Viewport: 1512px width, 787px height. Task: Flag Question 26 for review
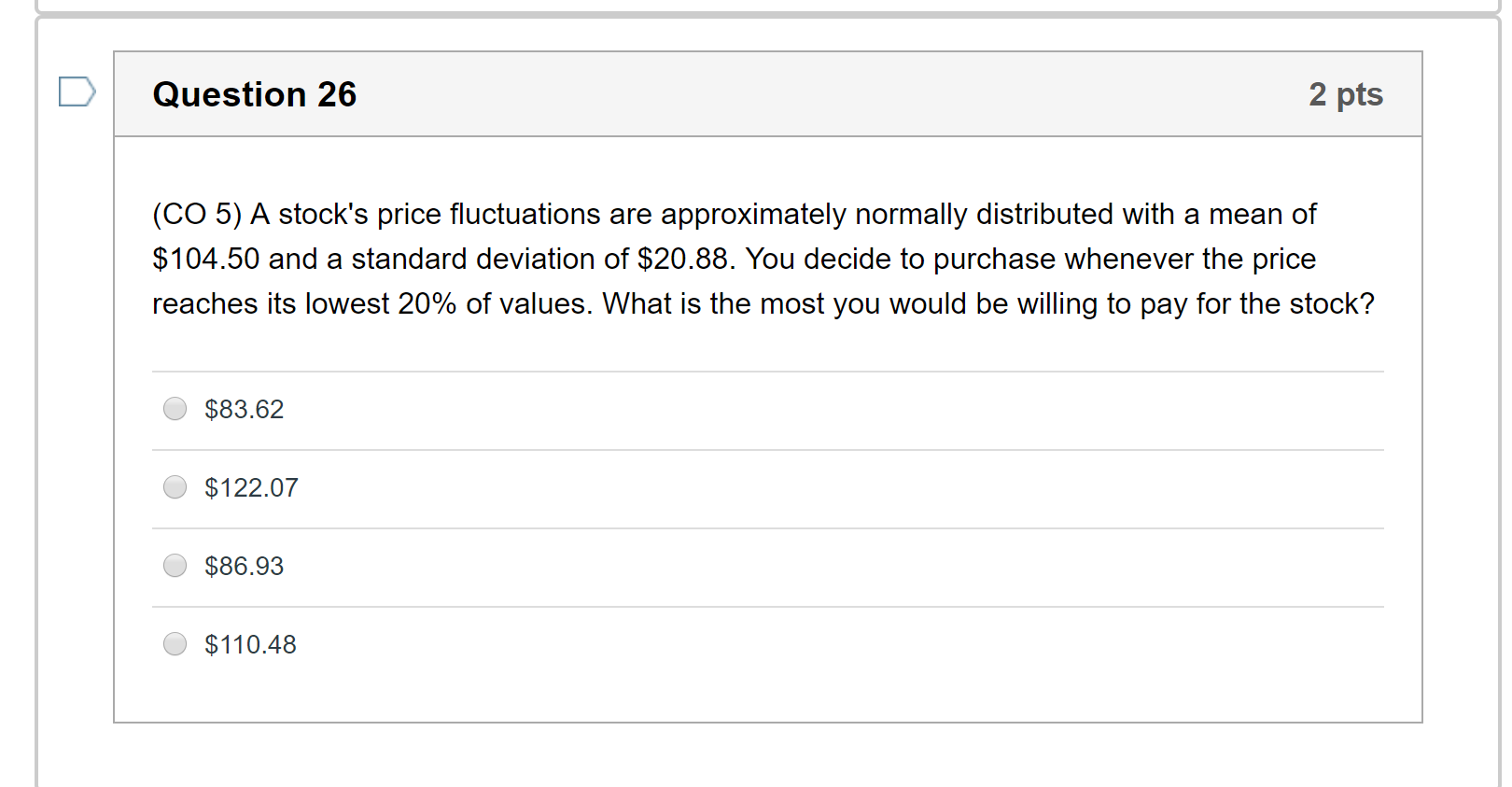pos(77,91)
